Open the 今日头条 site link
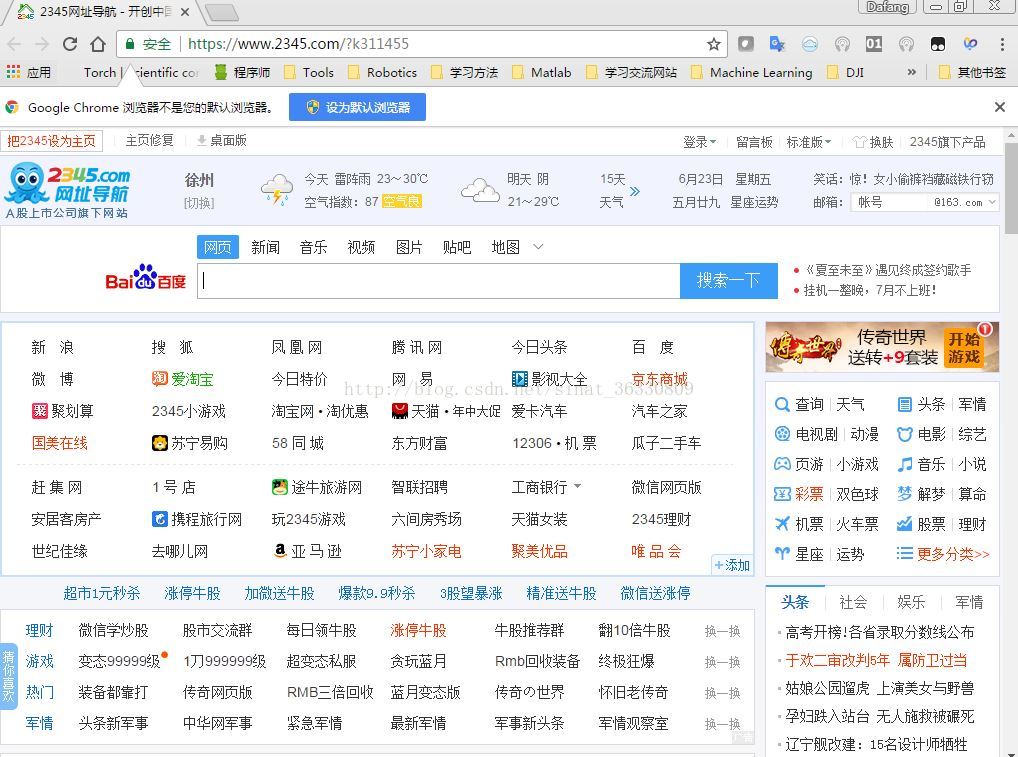Viewport: 1018px width, 757px height. (x=540, y=347)
